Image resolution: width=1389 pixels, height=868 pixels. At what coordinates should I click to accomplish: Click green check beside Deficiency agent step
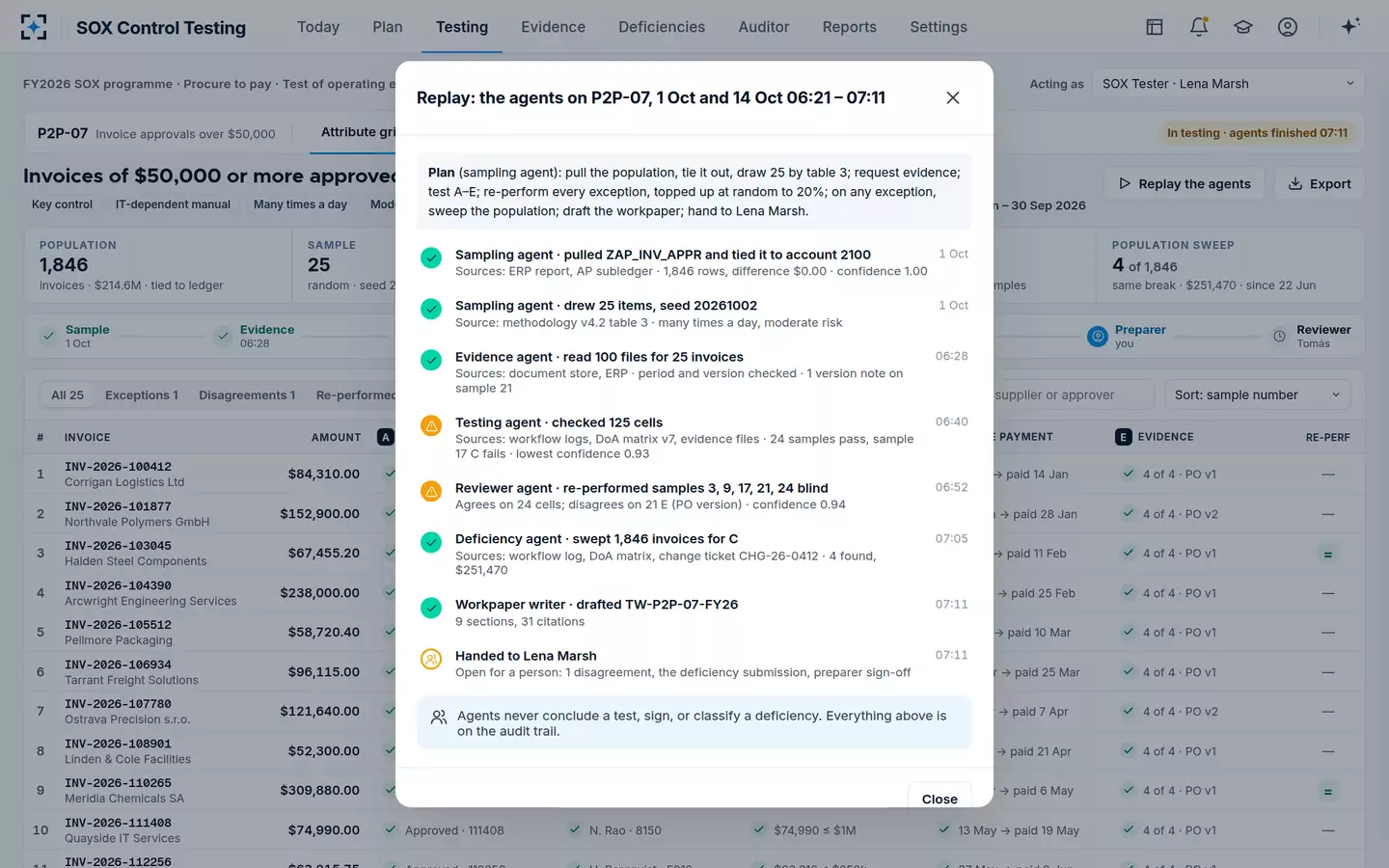tap(431, 542)
